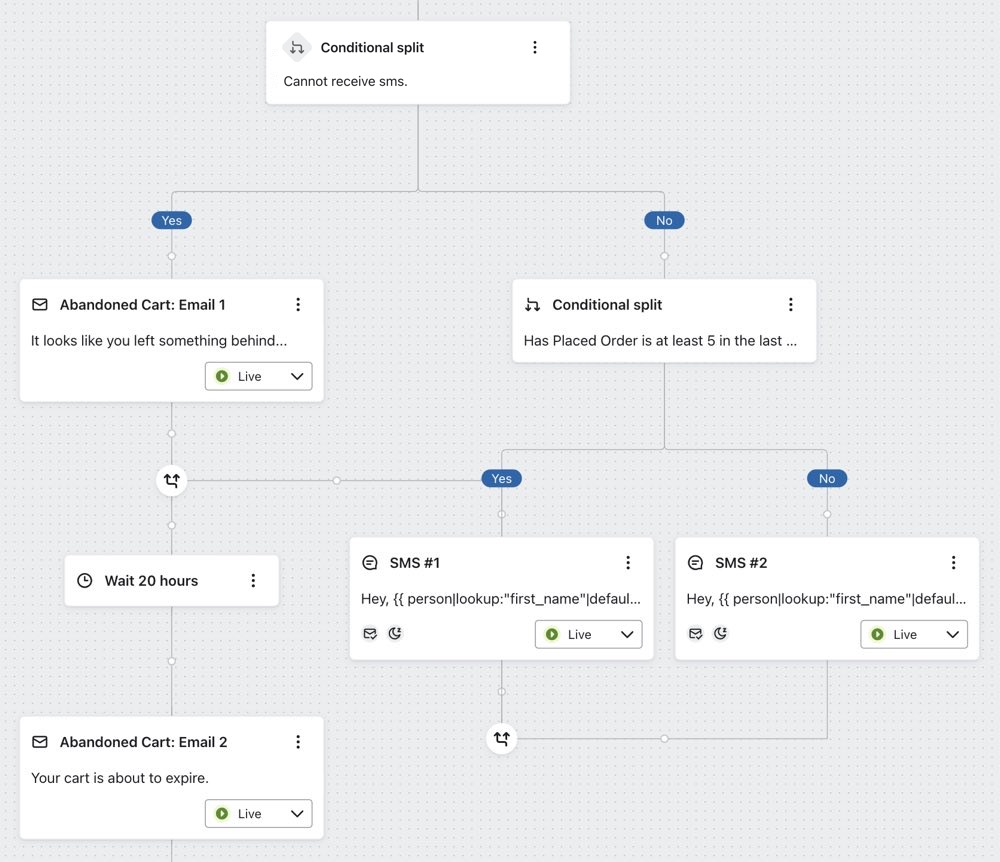Screen dimensions: 1000x862
Task: Click the quiet hours moon icon under SMS #1
Action: (x=394, y=633)
